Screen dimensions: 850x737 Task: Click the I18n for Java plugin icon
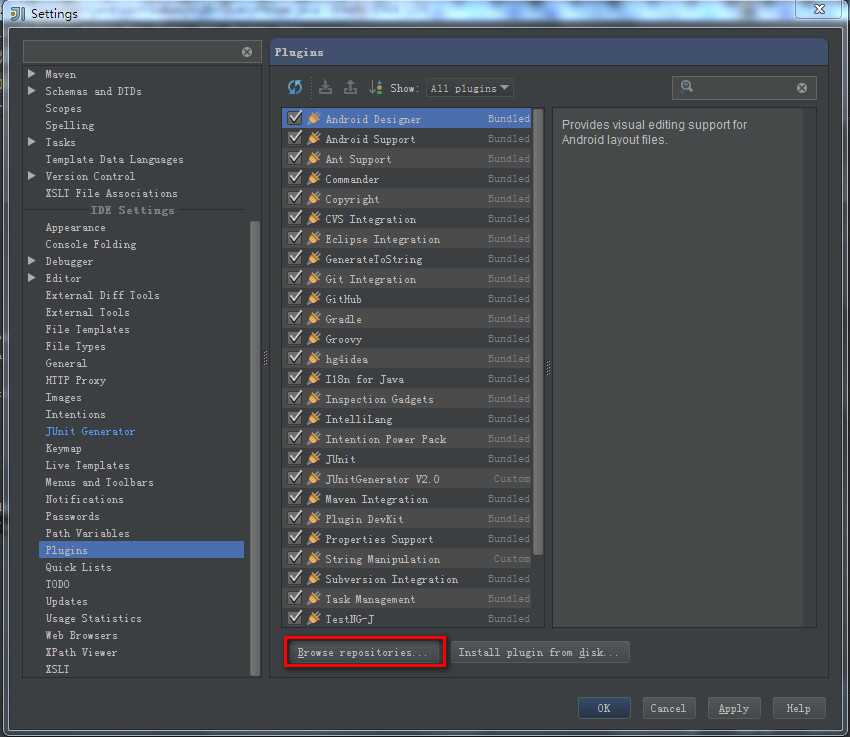(314, 379)
